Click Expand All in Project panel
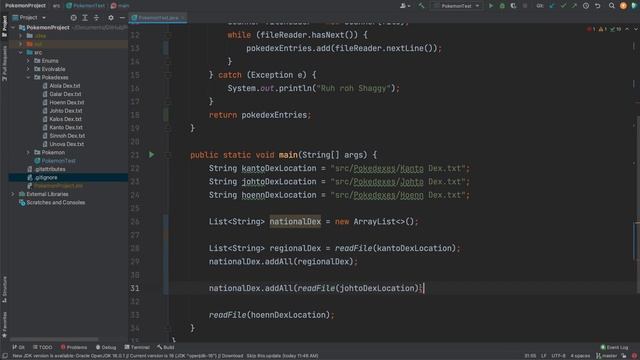 pyautogui.click(x=85, y=18)
